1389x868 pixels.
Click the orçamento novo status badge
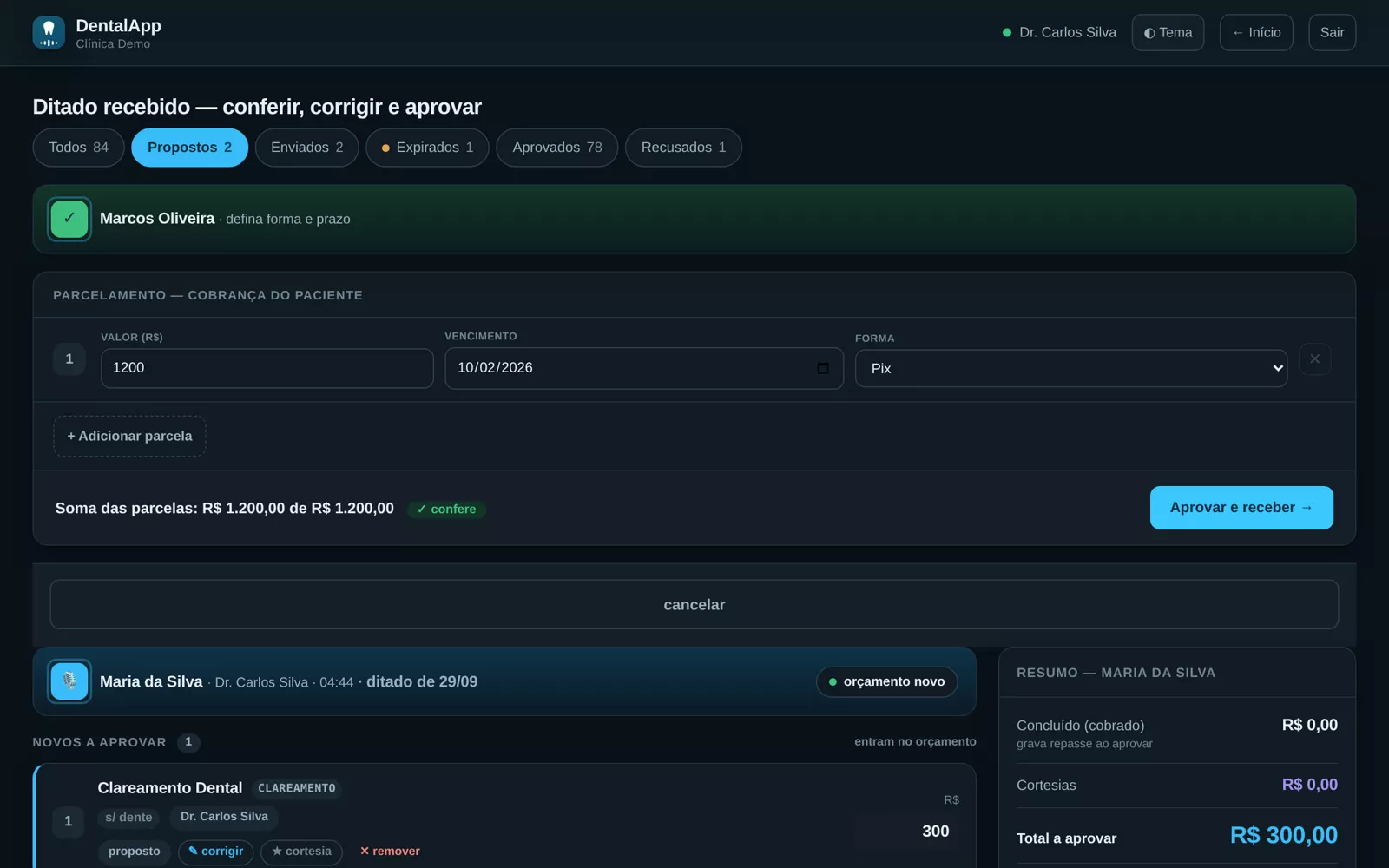click(886, 681)
